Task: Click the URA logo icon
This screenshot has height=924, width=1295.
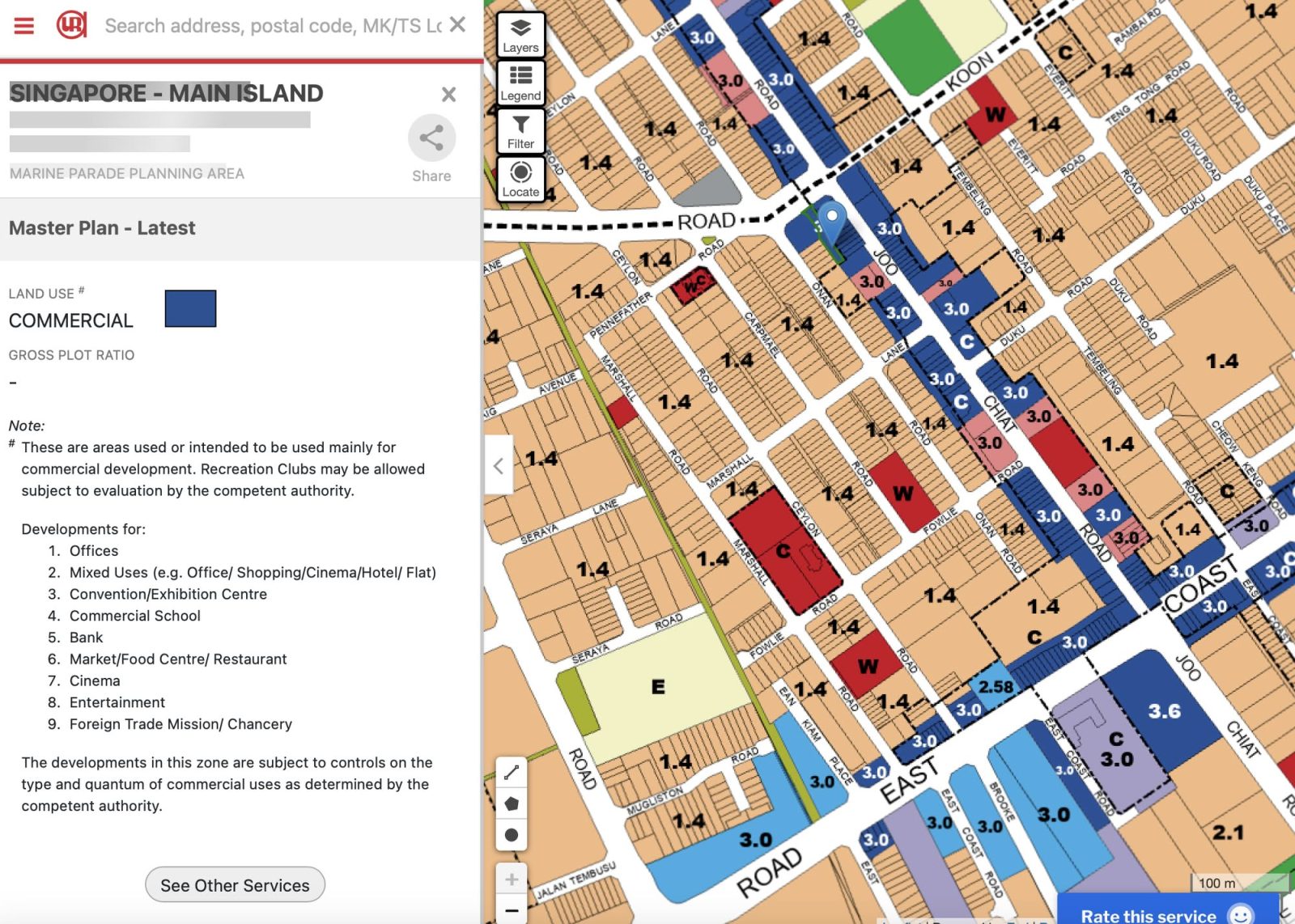Action: click(71, 26)
